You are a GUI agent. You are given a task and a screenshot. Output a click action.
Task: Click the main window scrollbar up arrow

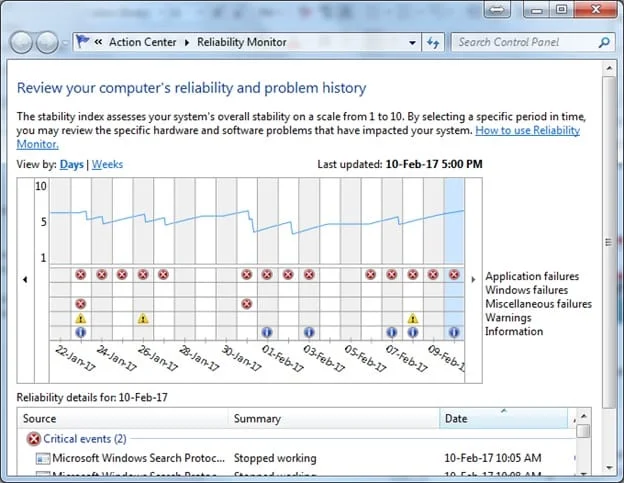[609, 68]
